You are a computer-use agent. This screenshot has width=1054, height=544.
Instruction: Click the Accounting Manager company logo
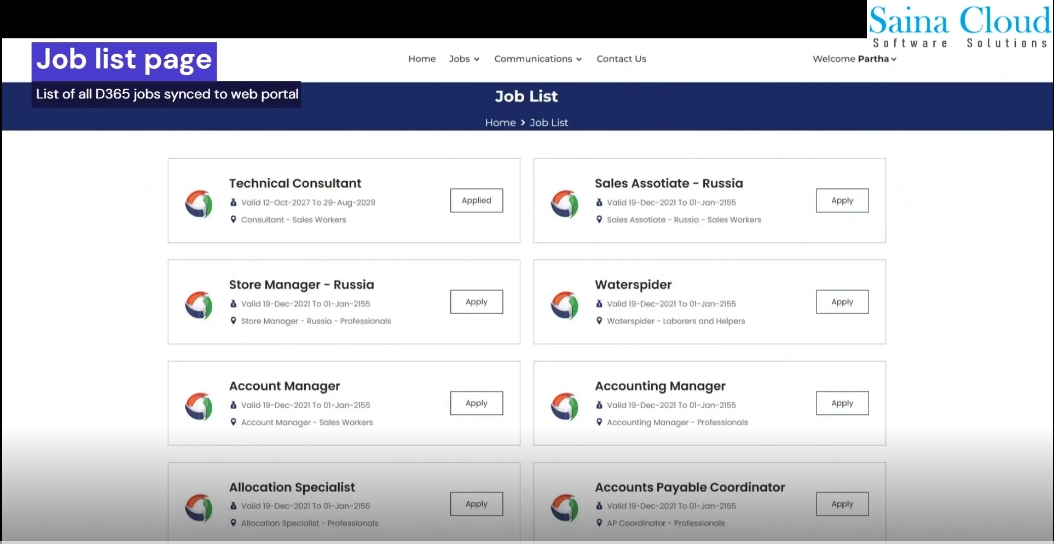[x=564, y=406]
